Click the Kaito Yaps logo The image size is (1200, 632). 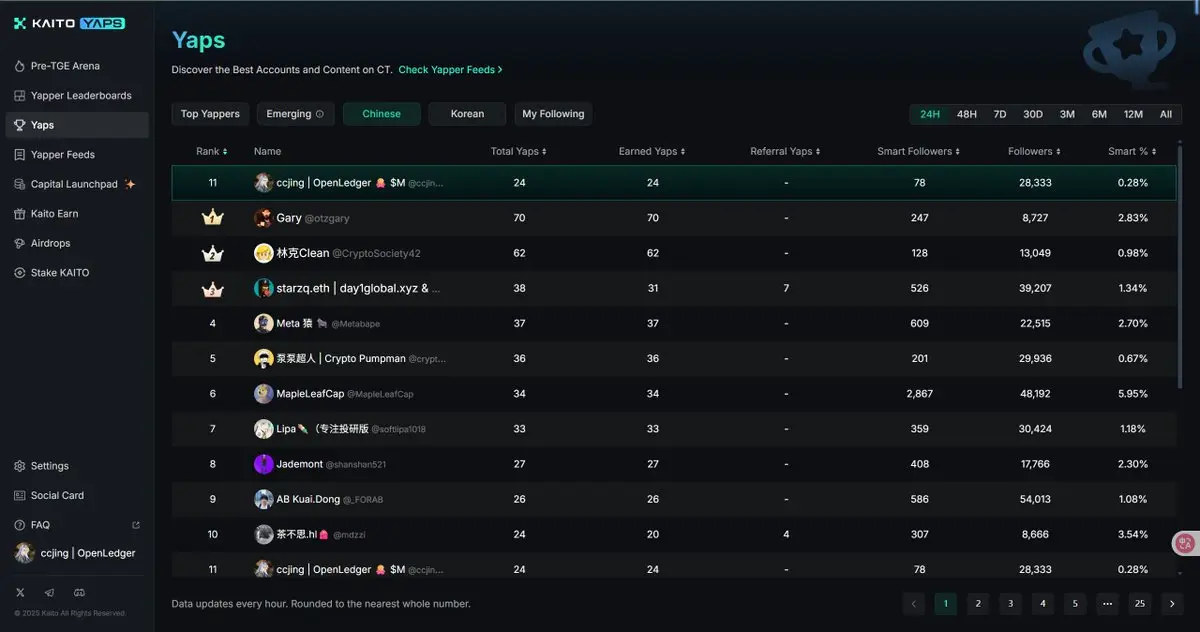(69, 23)
